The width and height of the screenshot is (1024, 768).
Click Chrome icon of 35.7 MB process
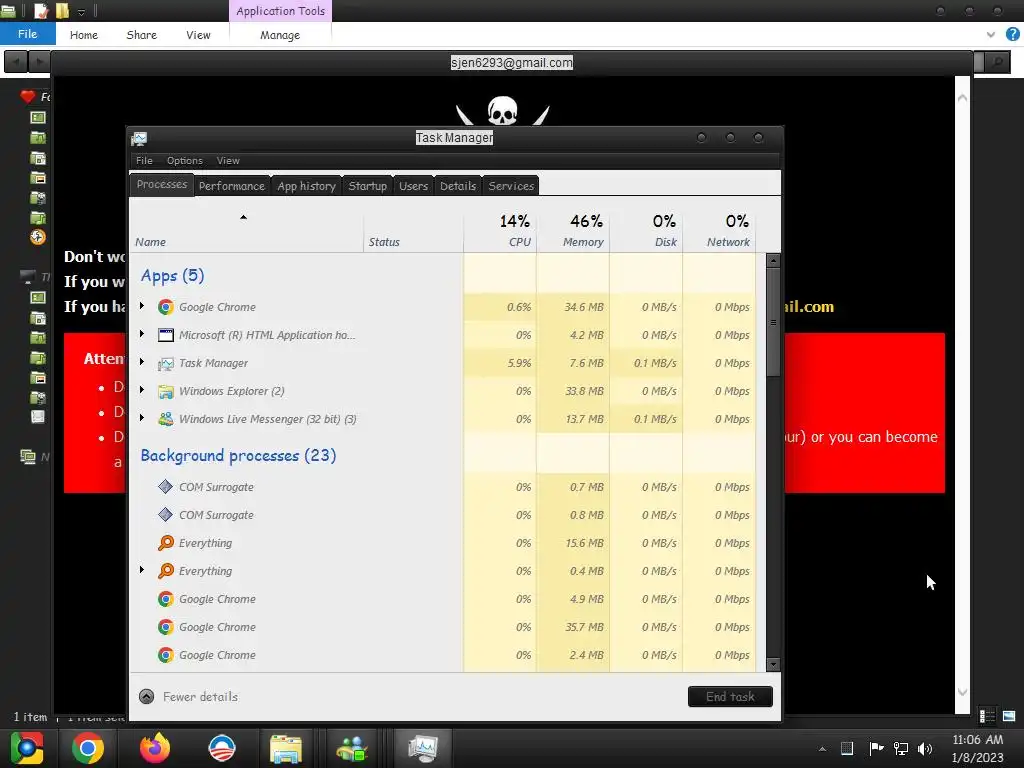[x=166, y=627]
